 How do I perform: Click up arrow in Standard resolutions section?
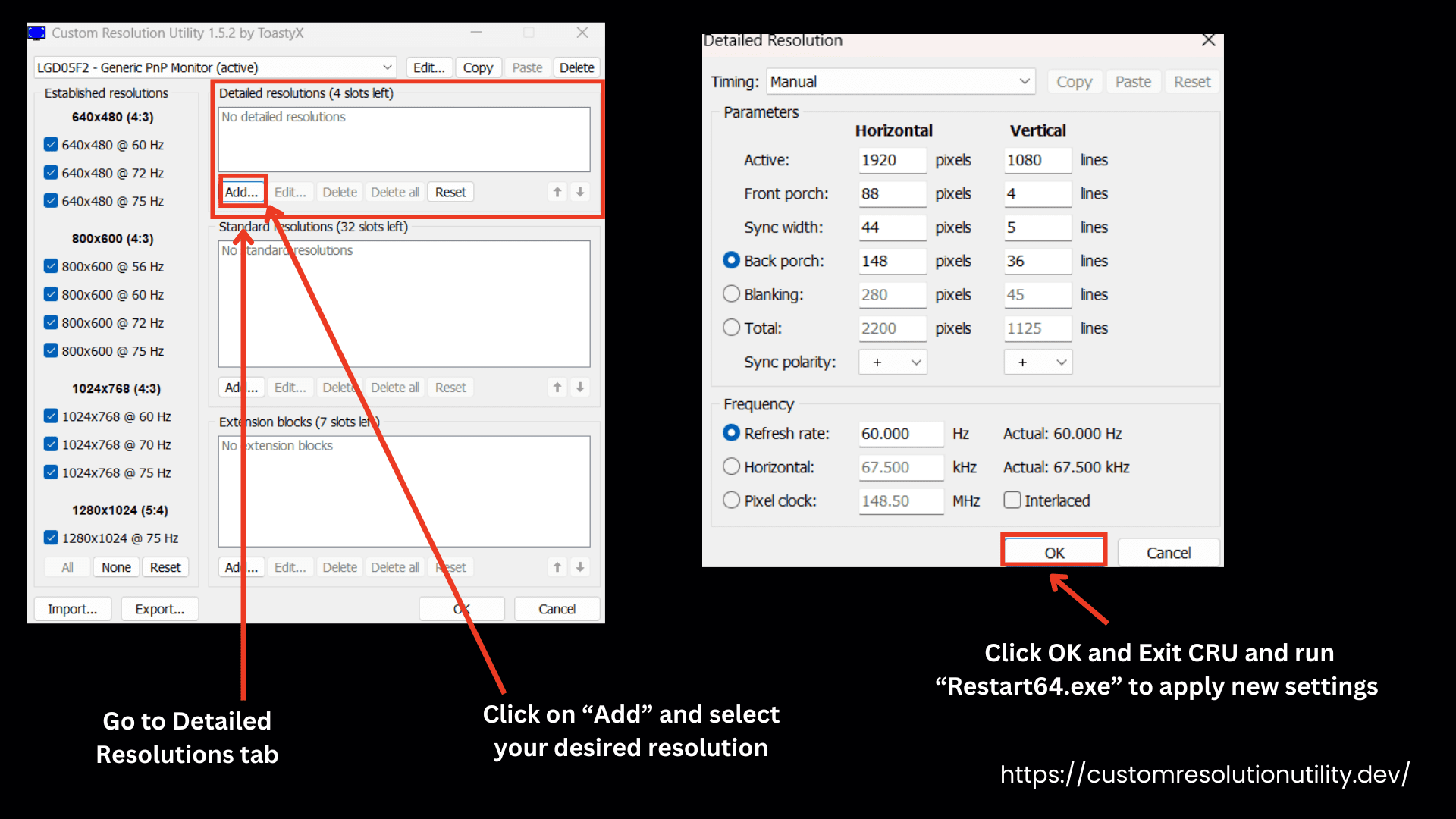(x=557, y=387)
